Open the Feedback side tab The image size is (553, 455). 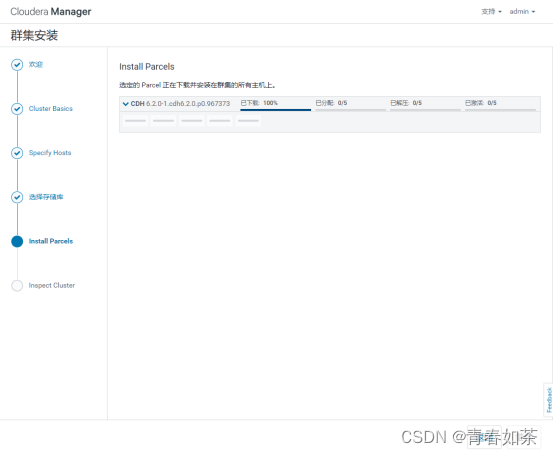click(549, 400)
